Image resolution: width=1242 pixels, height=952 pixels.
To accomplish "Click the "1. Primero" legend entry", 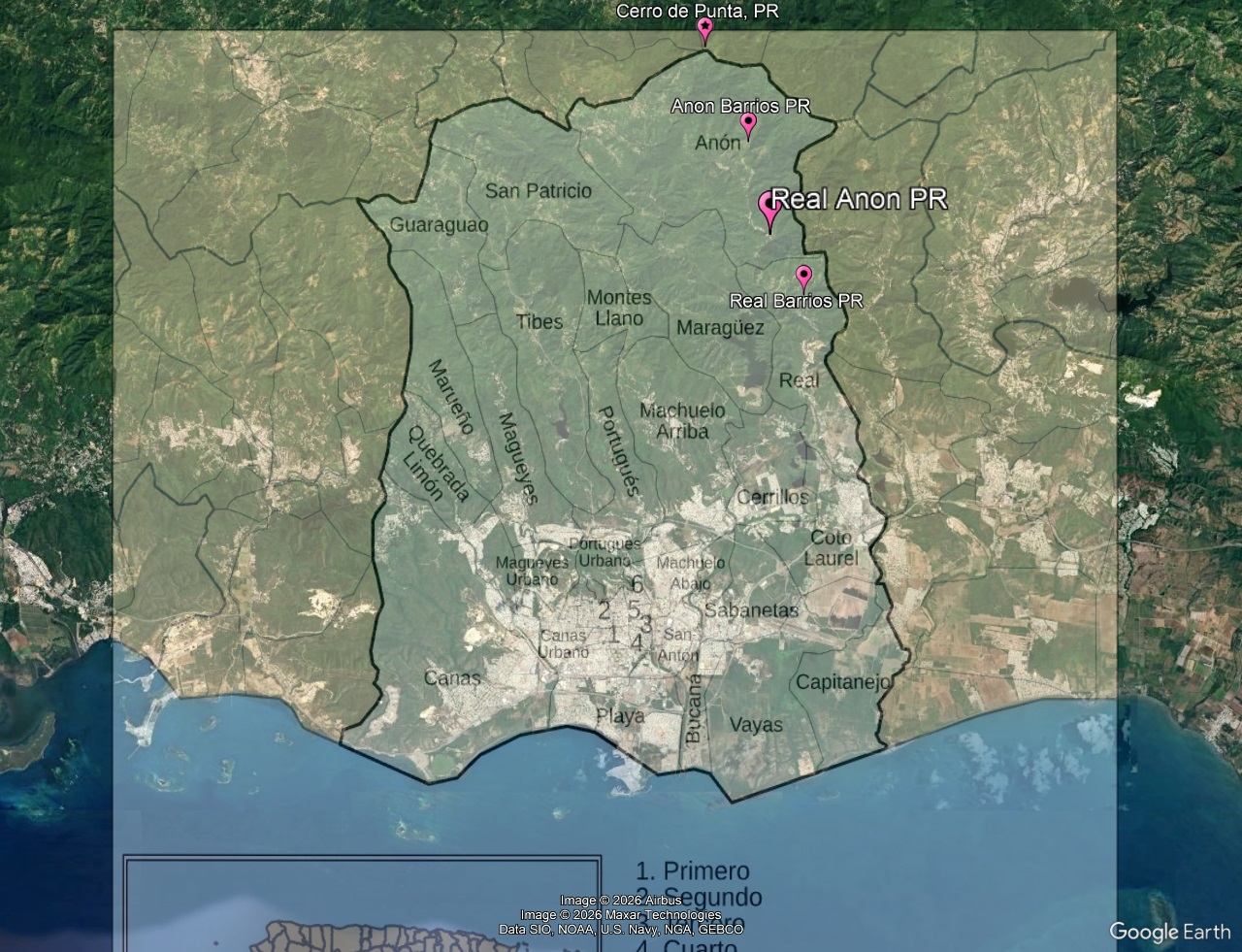I will pyautogui.click(x=692, y=870).
